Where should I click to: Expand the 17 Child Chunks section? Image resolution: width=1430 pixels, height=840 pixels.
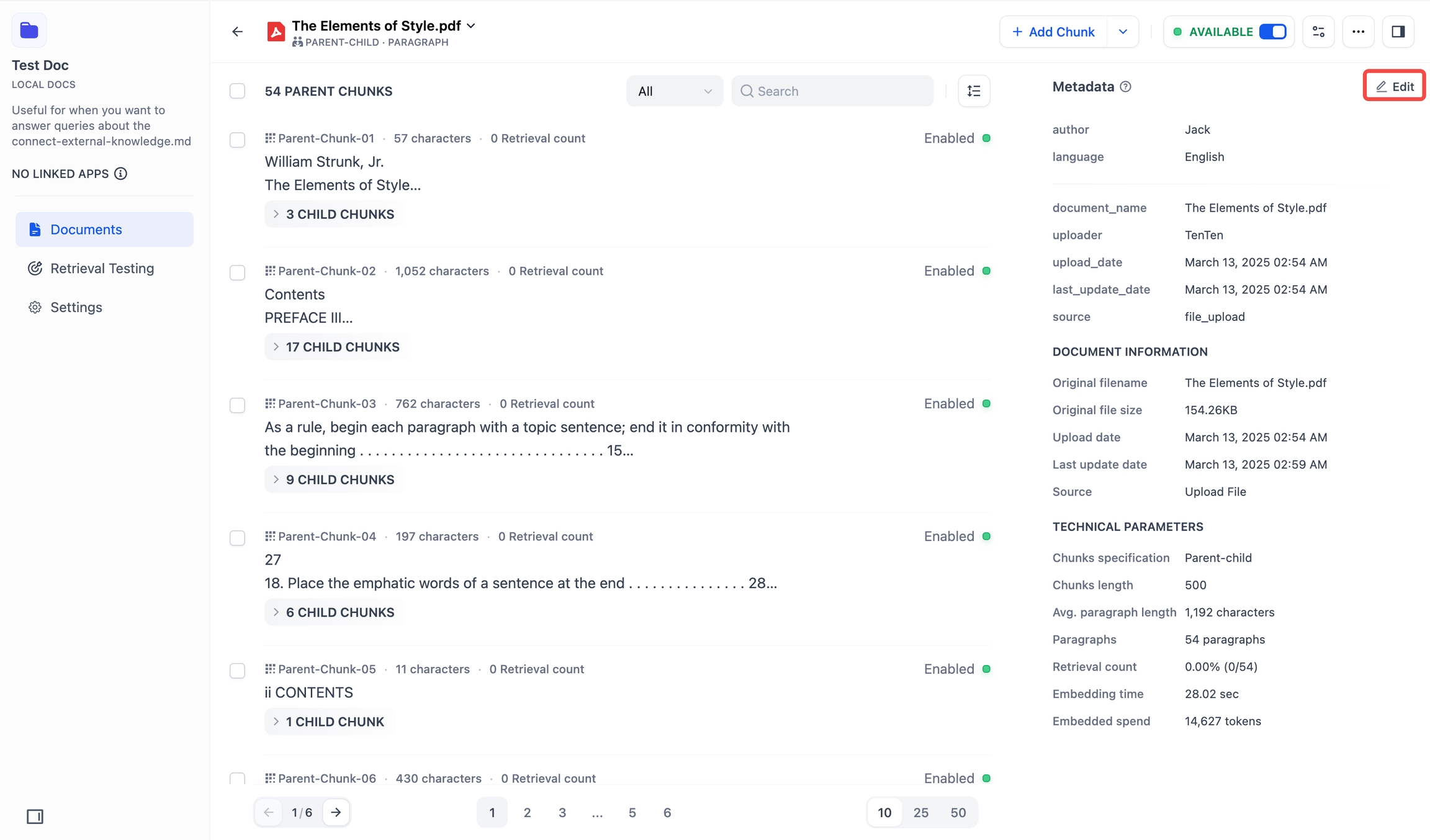[336, 347]
